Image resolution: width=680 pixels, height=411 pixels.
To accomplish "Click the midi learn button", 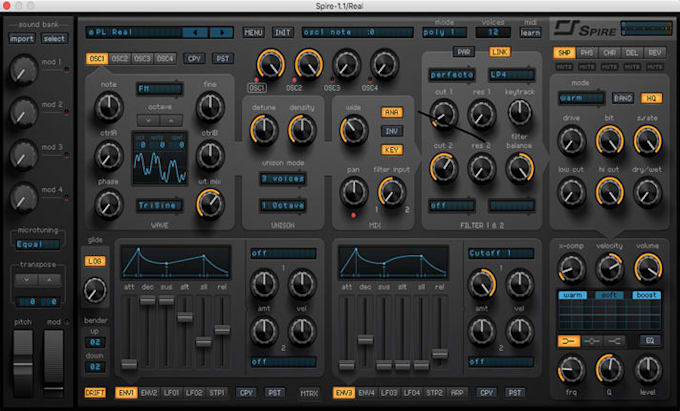I will pos(530,33).
